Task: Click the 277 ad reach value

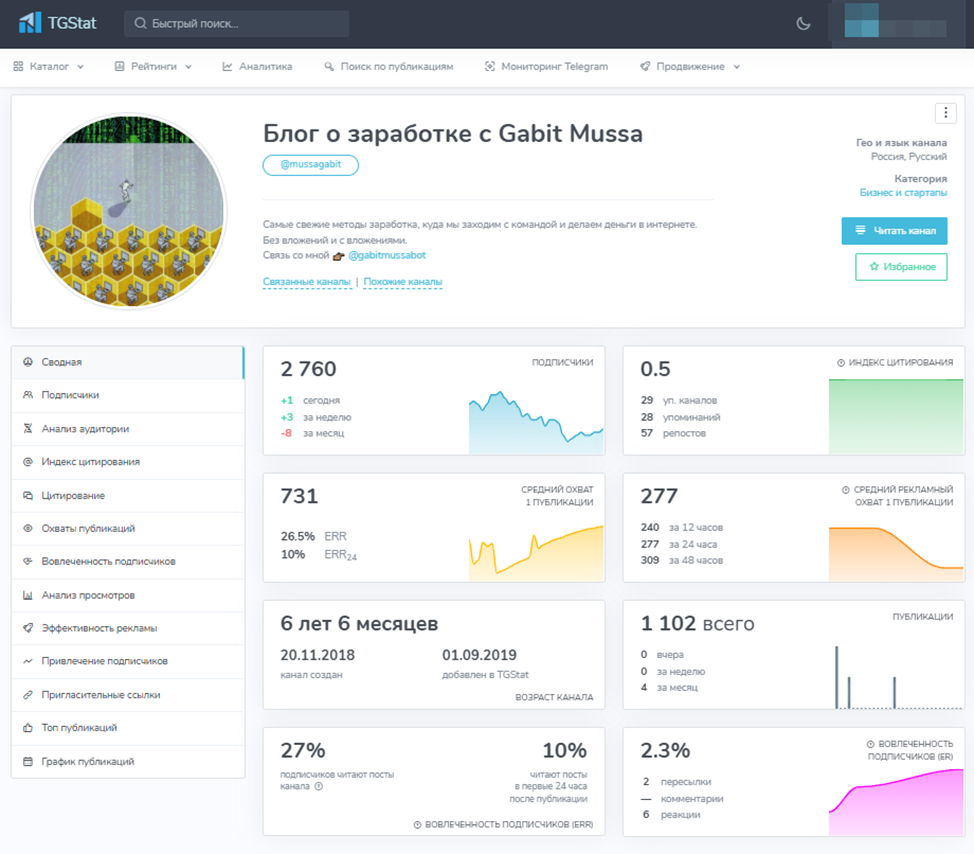Action: pyautogui.click(x=659, y=496)
